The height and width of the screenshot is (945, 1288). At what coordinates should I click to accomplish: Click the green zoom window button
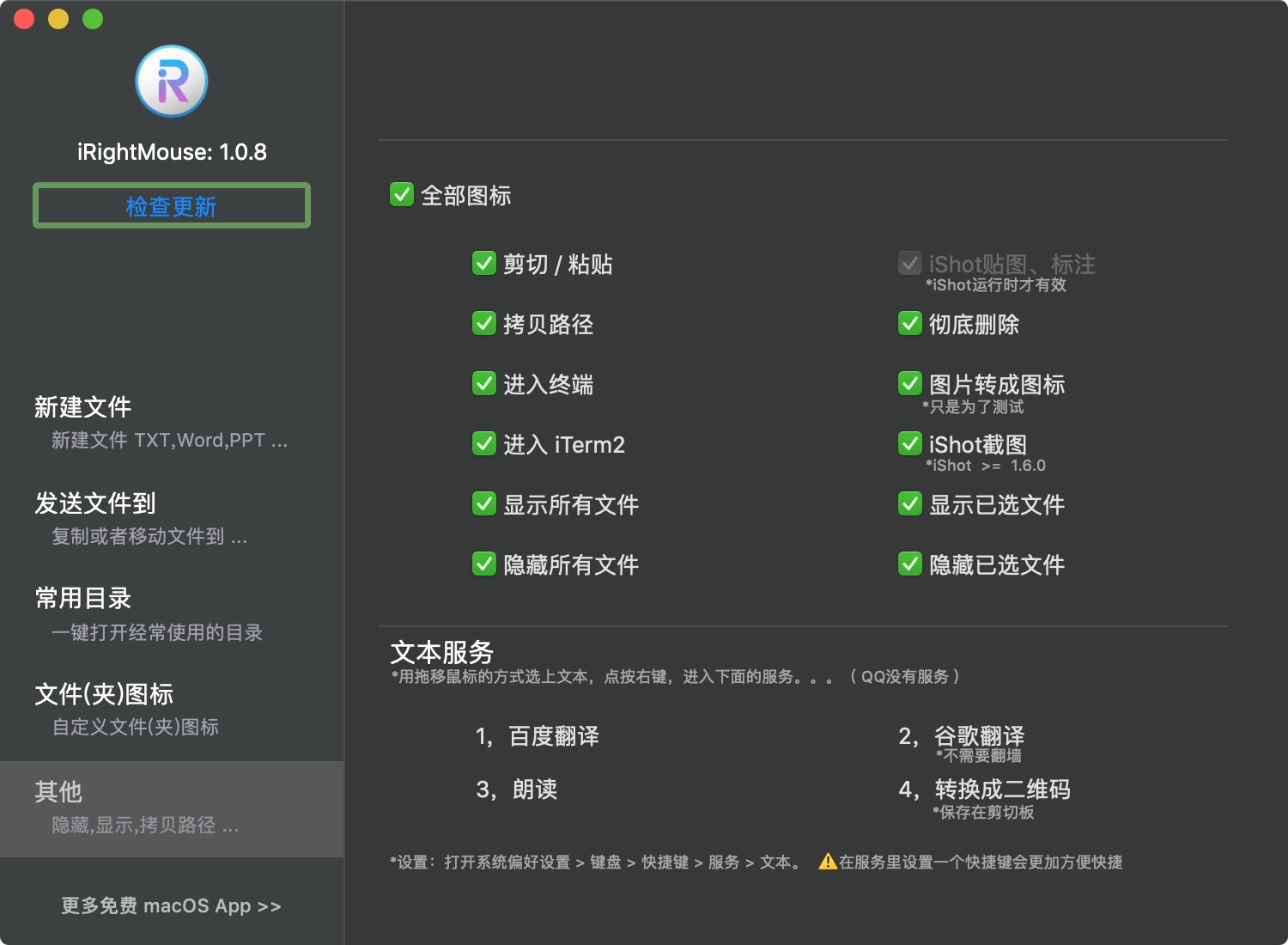[x=93, y=19]
